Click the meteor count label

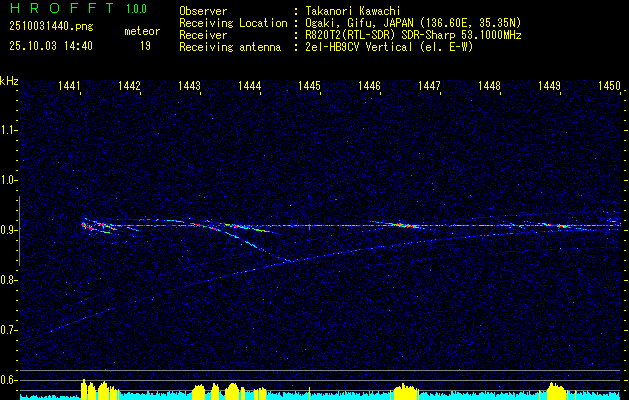coord(142,31)
